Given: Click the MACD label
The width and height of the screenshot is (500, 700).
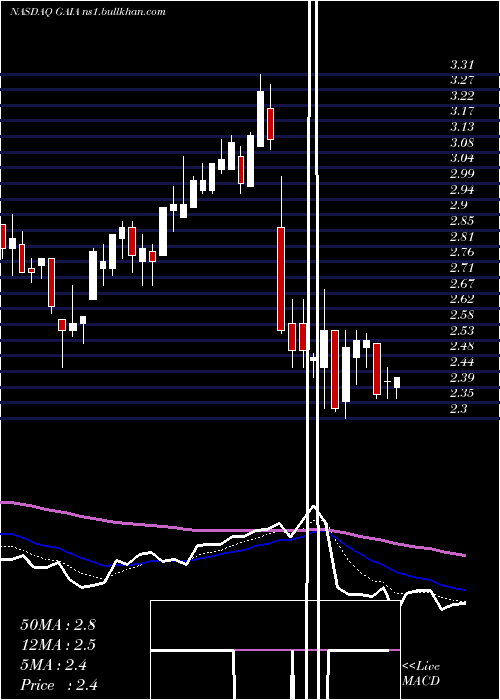Looking at the screenshot, I should [421, 681].
